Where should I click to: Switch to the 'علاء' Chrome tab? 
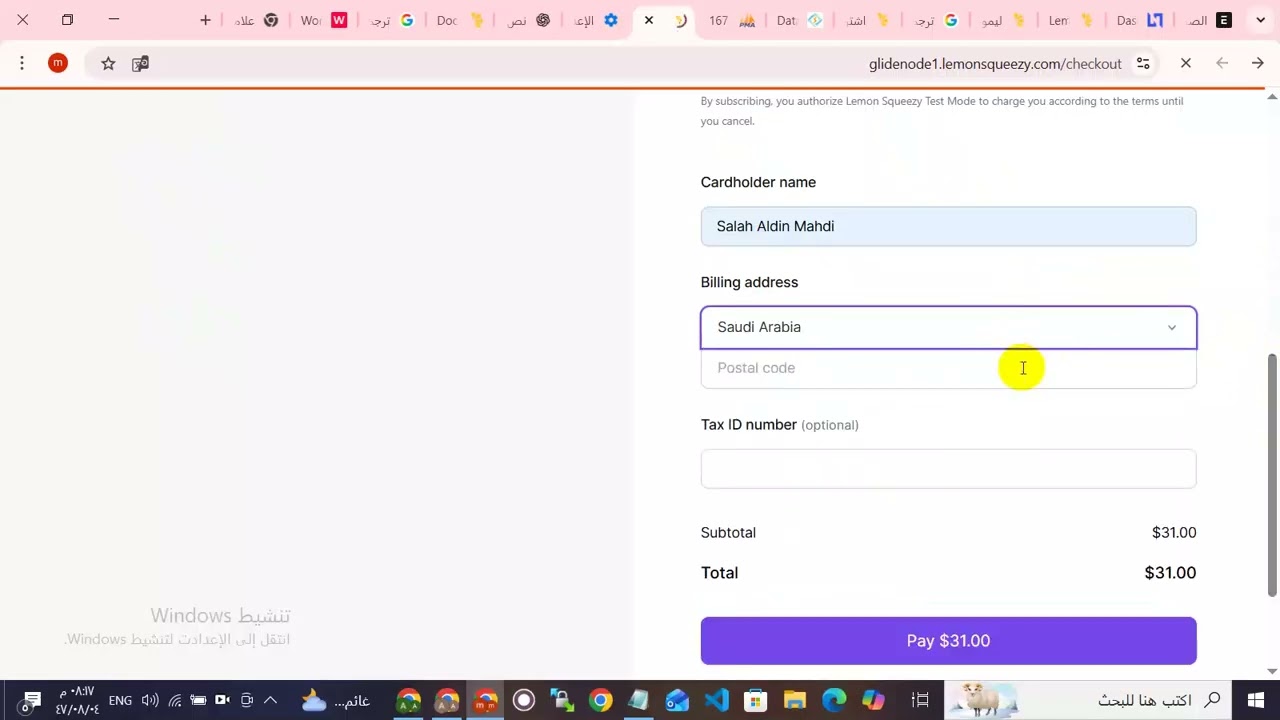coord(256,20)
